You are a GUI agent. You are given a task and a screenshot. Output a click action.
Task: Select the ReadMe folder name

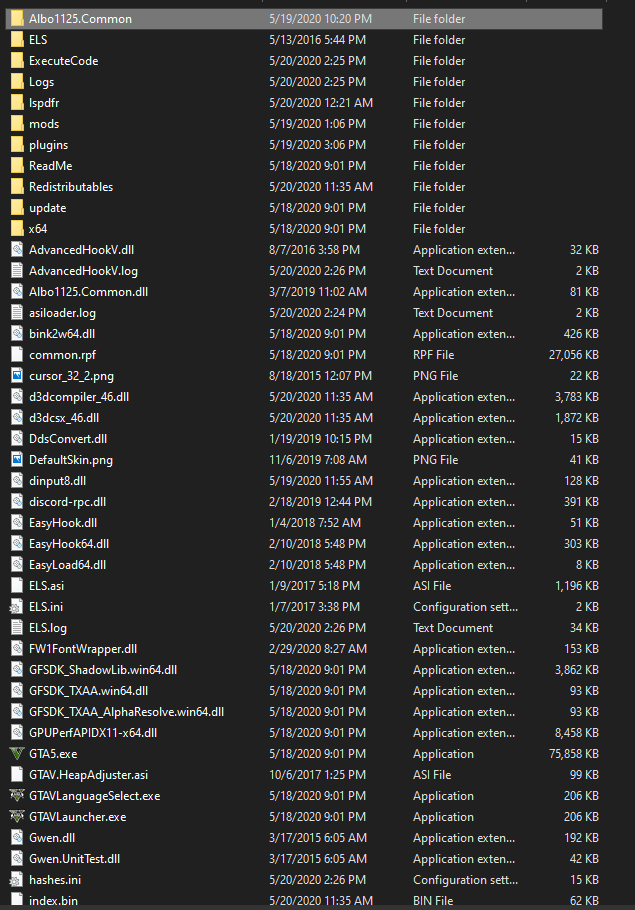(51, 166)
